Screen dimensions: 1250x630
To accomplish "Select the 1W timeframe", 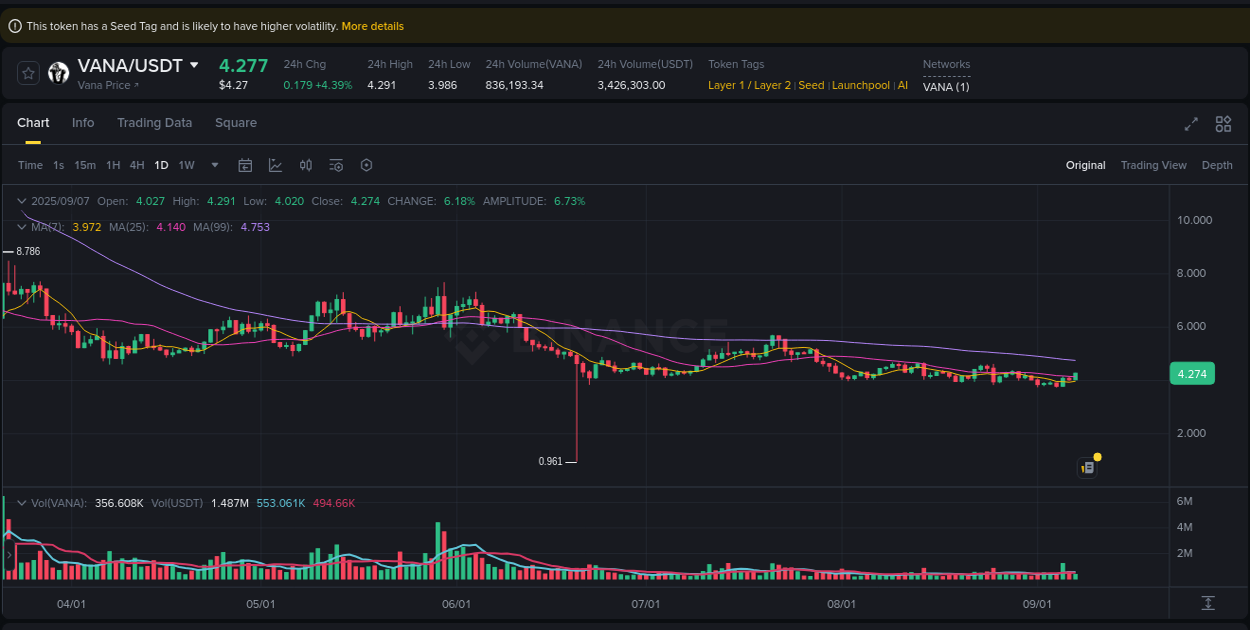I will pos(186,165).
